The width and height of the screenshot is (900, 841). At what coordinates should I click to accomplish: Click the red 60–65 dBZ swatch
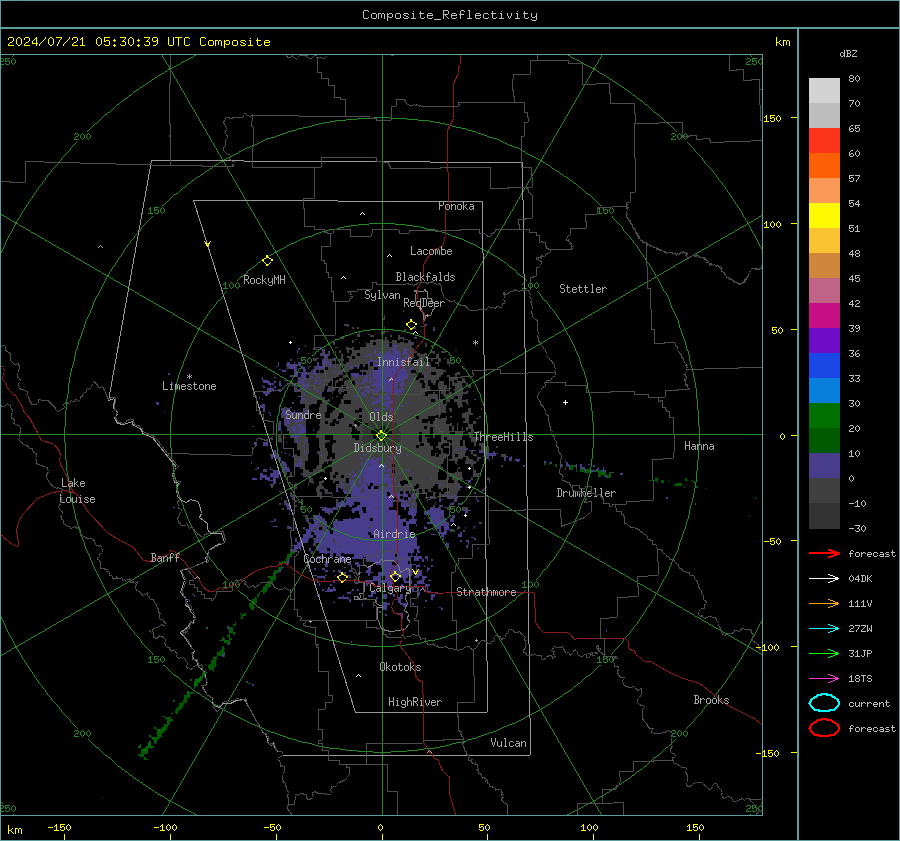pyautogui.click(x=824, y=141)
